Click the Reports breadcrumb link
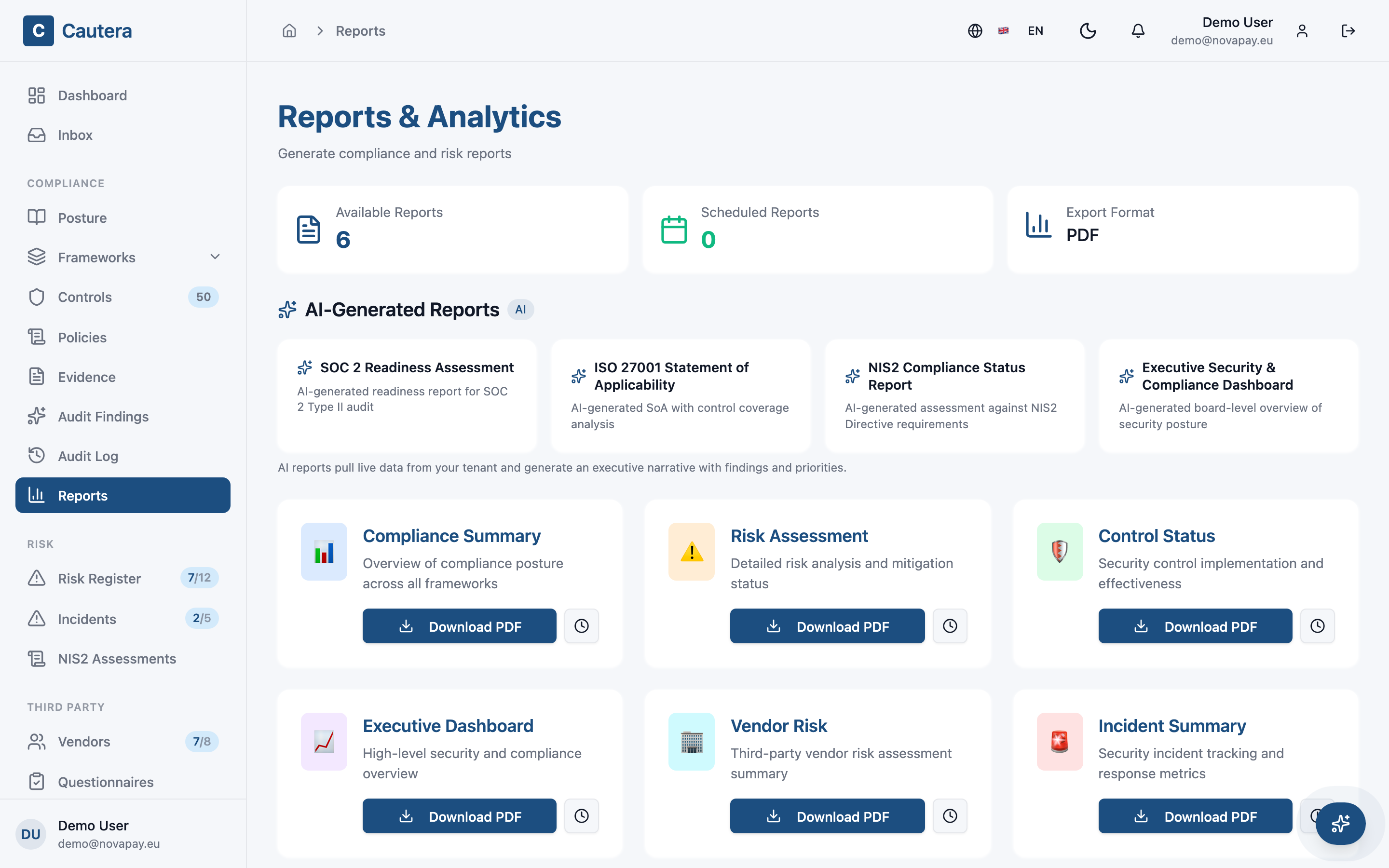 [x=360, y=30]
